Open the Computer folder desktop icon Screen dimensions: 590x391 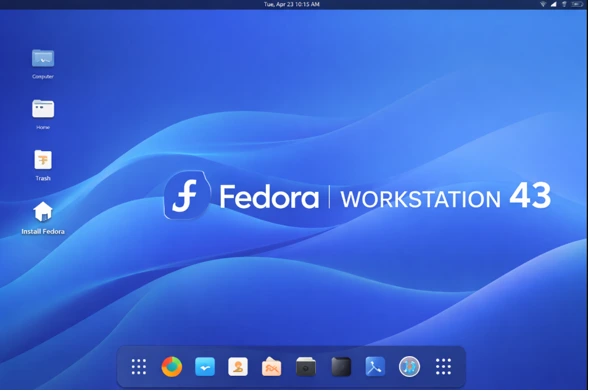click(43, 58)
